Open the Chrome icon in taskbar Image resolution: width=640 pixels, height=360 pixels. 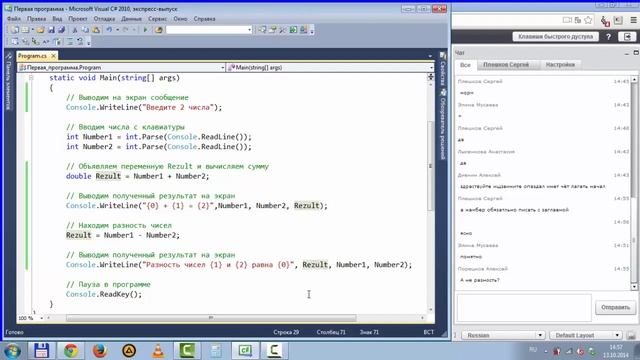point(71,351)
